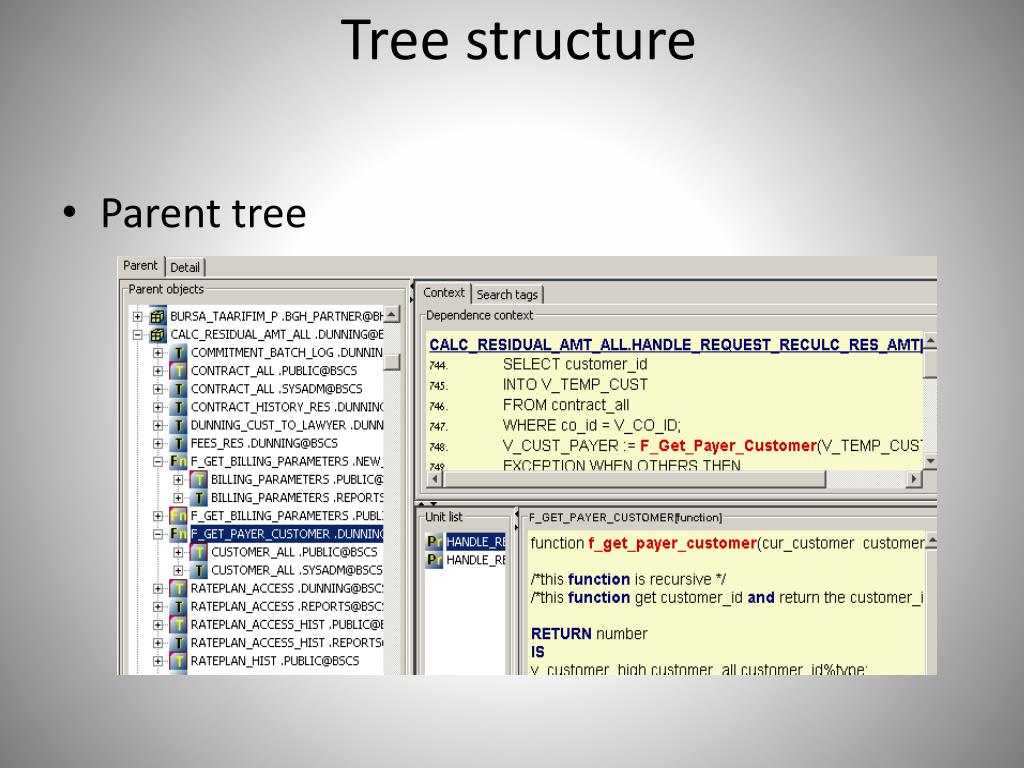1024x768 pixels.
Task: Click the parent objects tree scroll-up arrow
Action: tap(392, 316)
